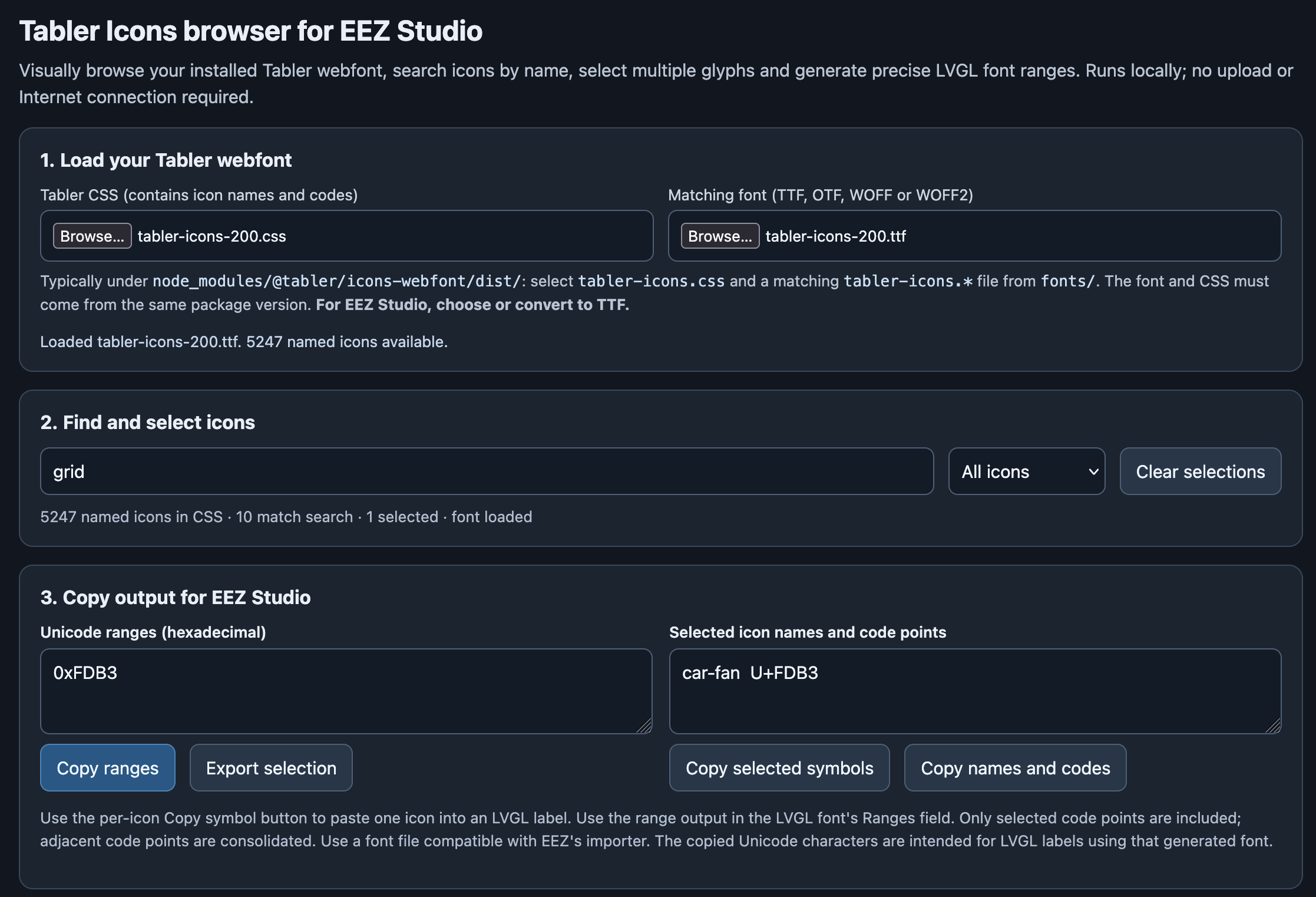This screenshot has height=897, width=1316.
Task: Click label 'Selected icon names and code points'
Action: (808, 632)
